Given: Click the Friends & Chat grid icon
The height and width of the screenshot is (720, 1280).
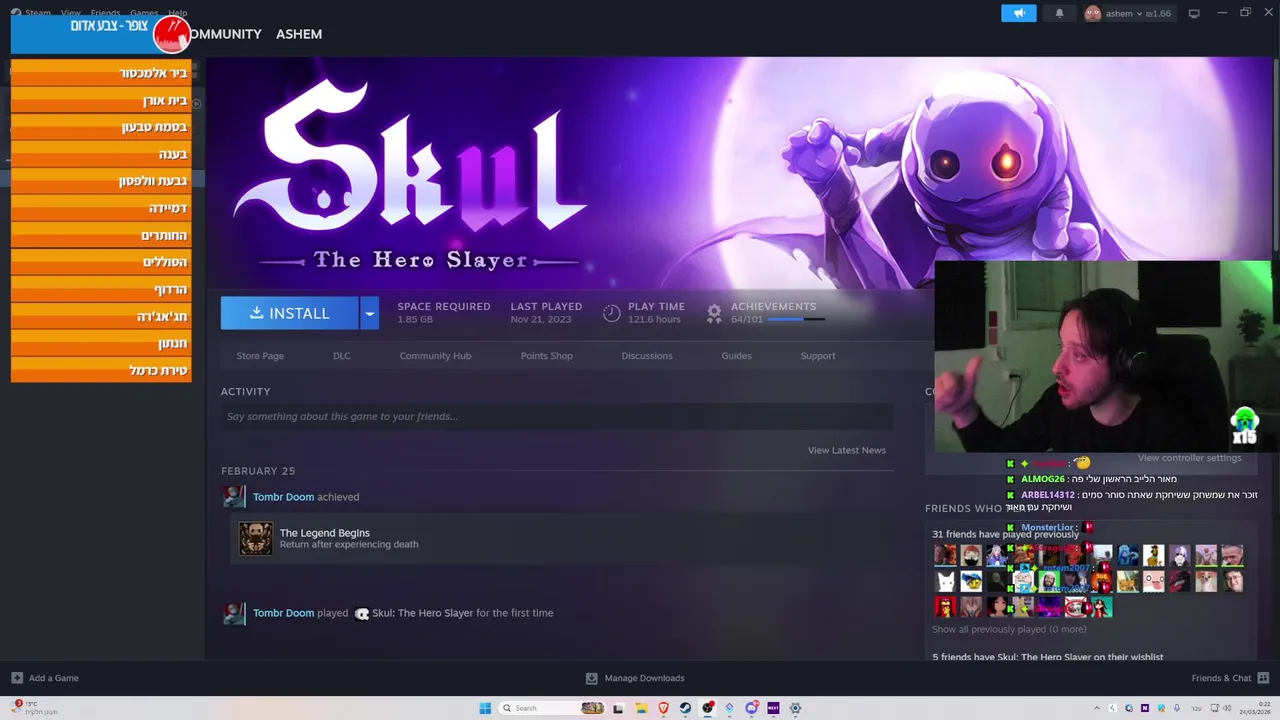Looking at the screenshot, I should 1263,678.
